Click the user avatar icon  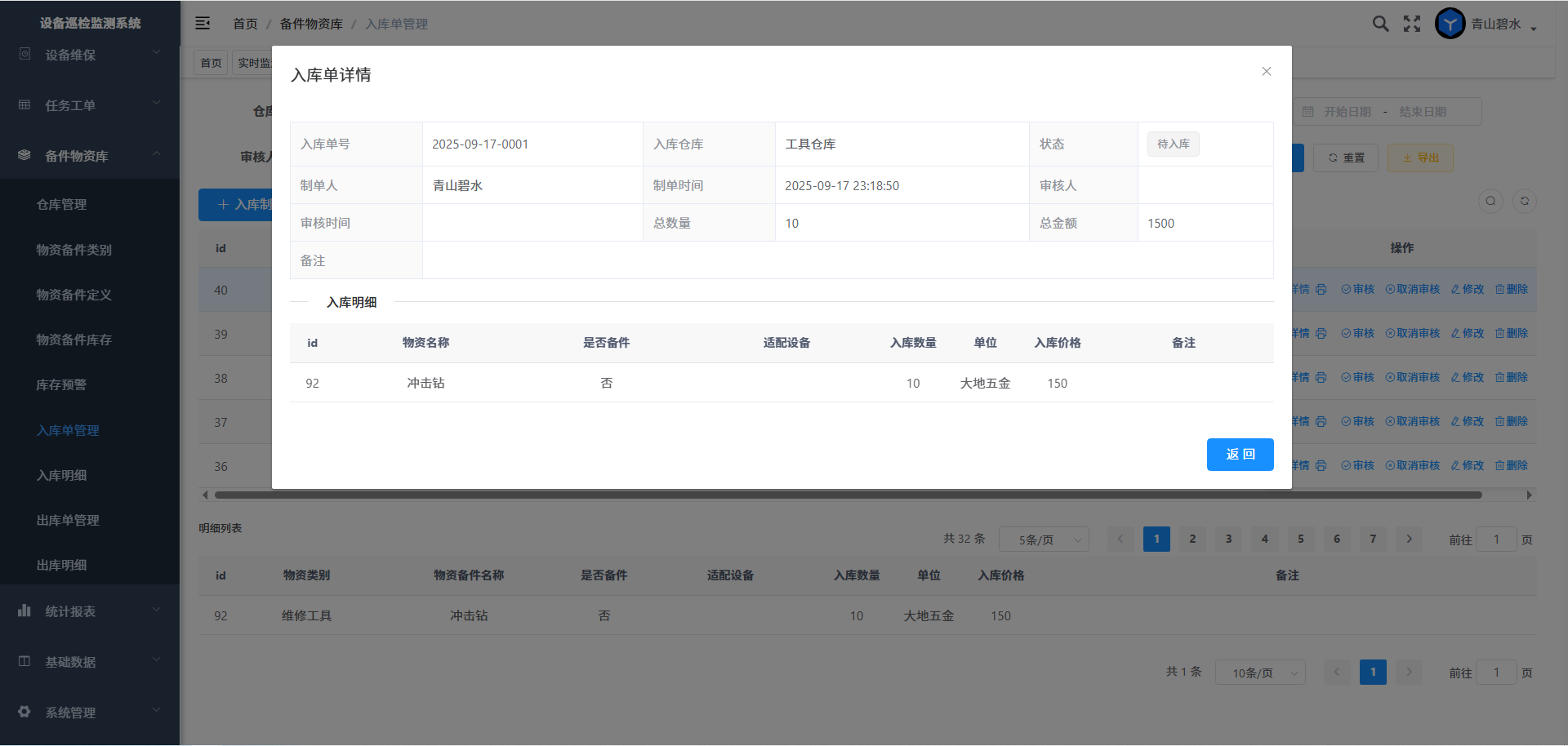point(1450,24)
